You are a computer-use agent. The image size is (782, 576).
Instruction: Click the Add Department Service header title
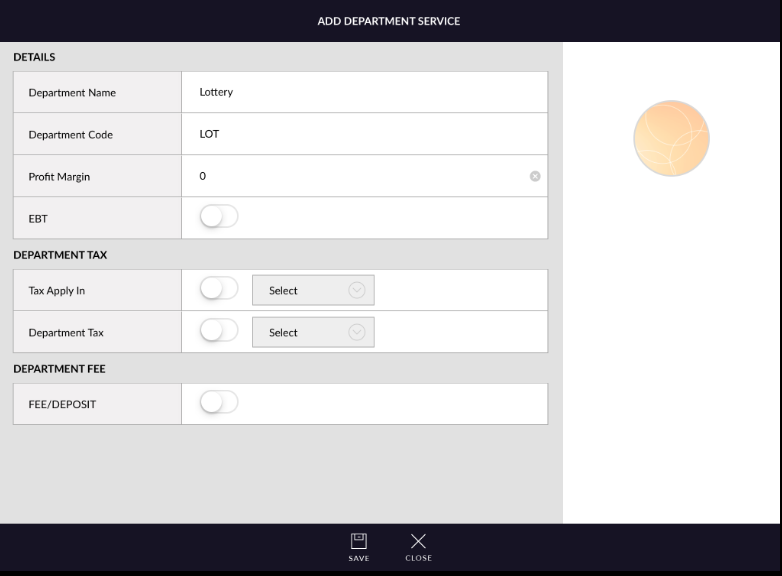(389, 21)
